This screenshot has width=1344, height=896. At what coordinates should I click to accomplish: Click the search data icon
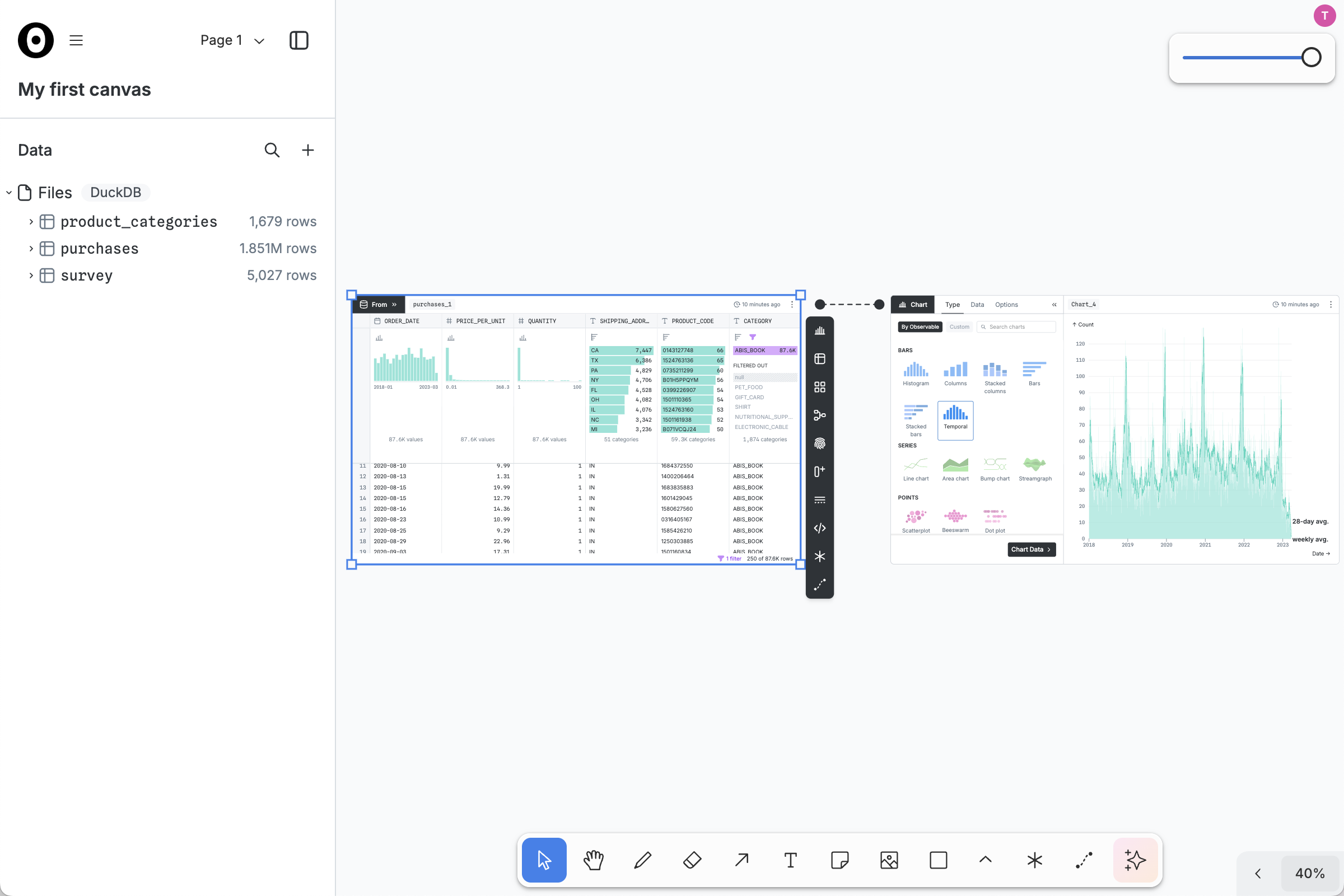coord(272,150)
